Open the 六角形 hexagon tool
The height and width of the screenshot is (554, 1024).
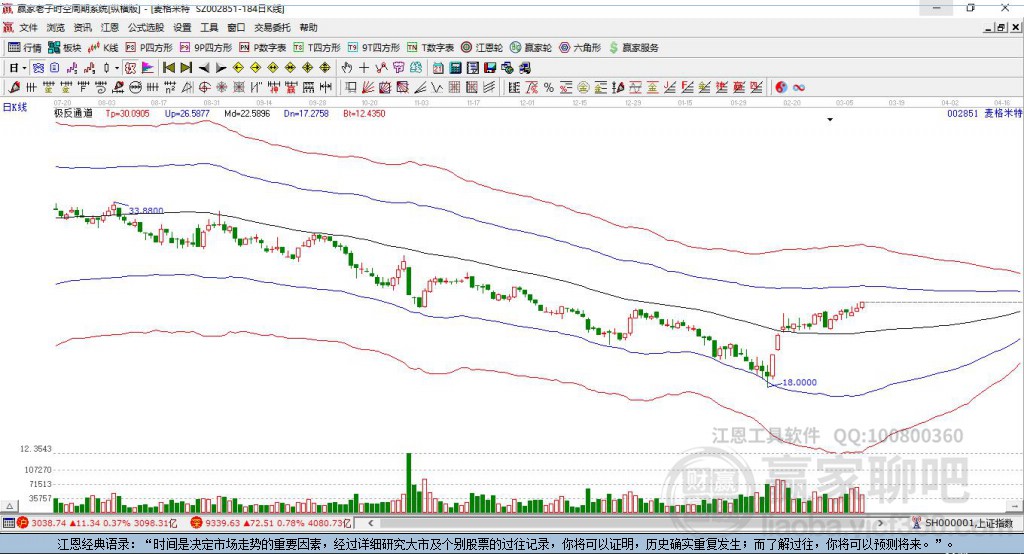click(580, 48)
